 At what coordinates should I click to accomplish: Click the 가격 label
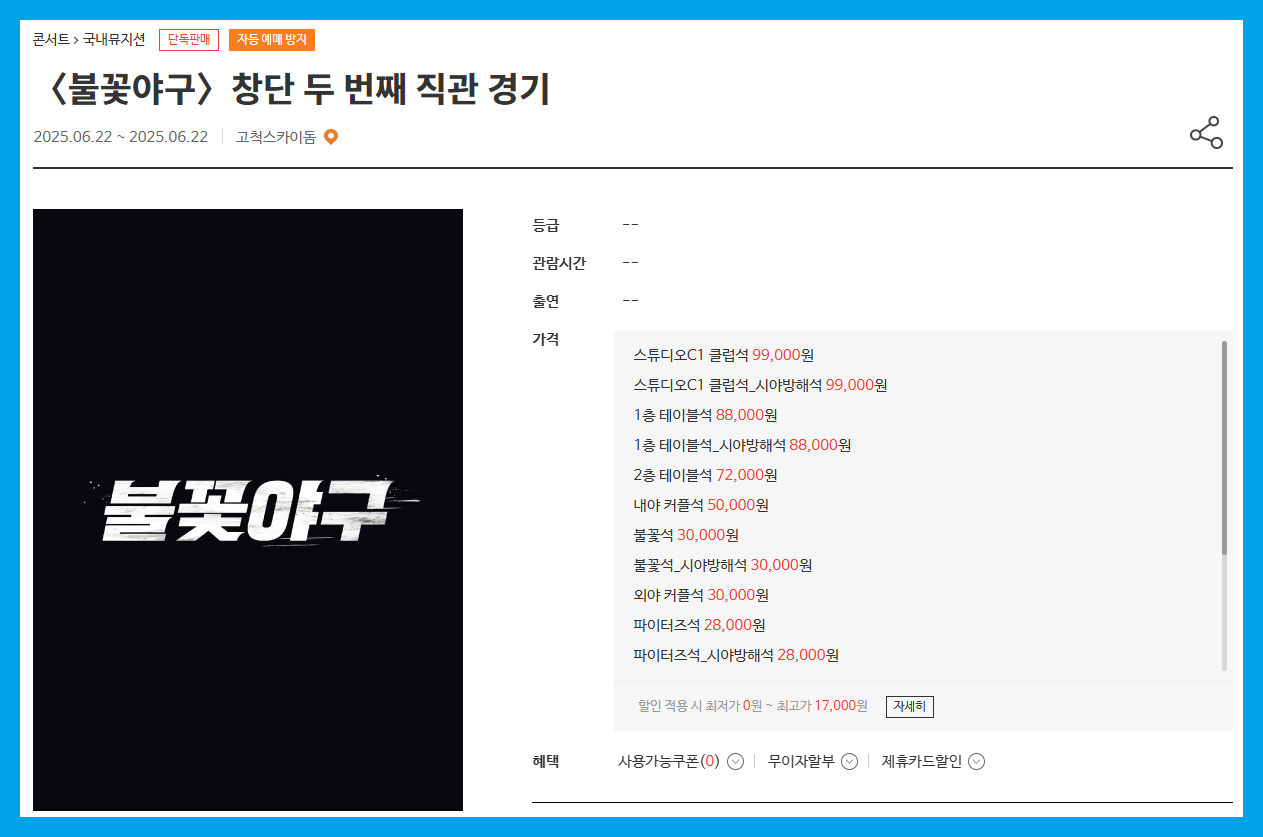pos(546,339)
